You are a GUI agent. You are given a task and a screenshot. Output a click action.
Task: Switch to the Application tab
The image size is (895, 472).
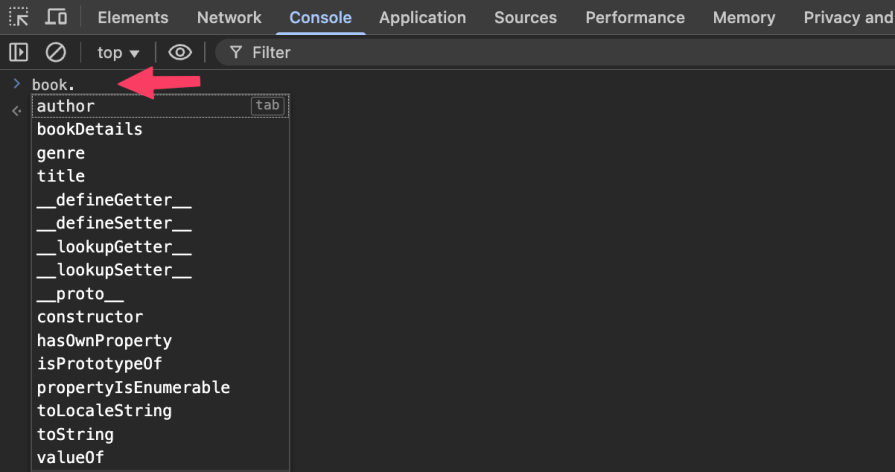coord(422,18)
